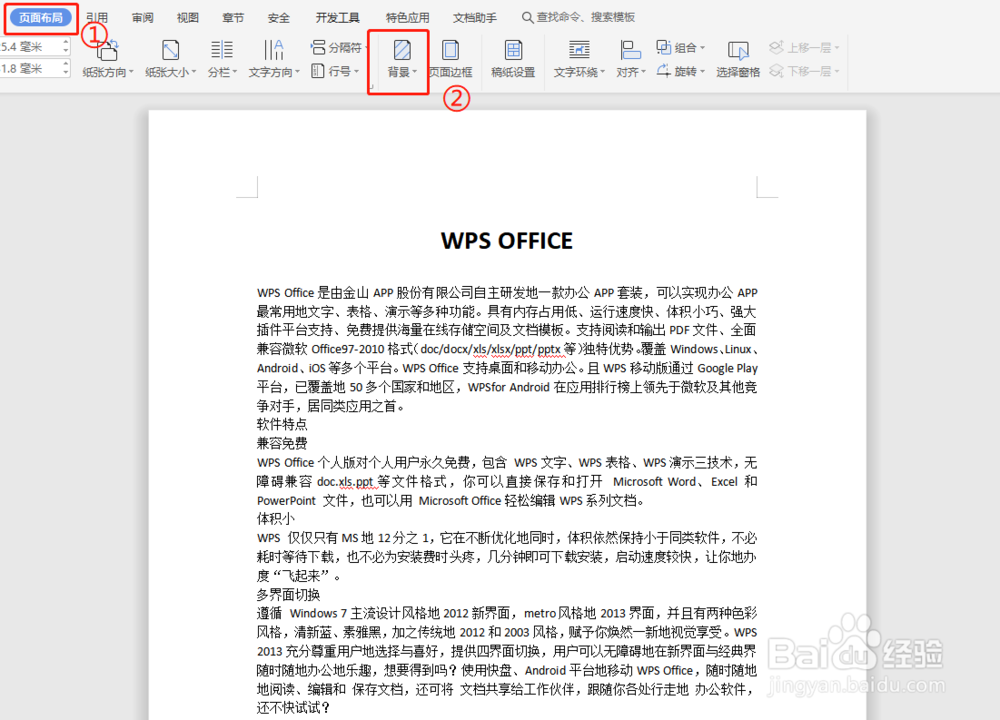The image size is (1000, 720).
Task: Open the 视图 tab
Action: tap(188, 18)
